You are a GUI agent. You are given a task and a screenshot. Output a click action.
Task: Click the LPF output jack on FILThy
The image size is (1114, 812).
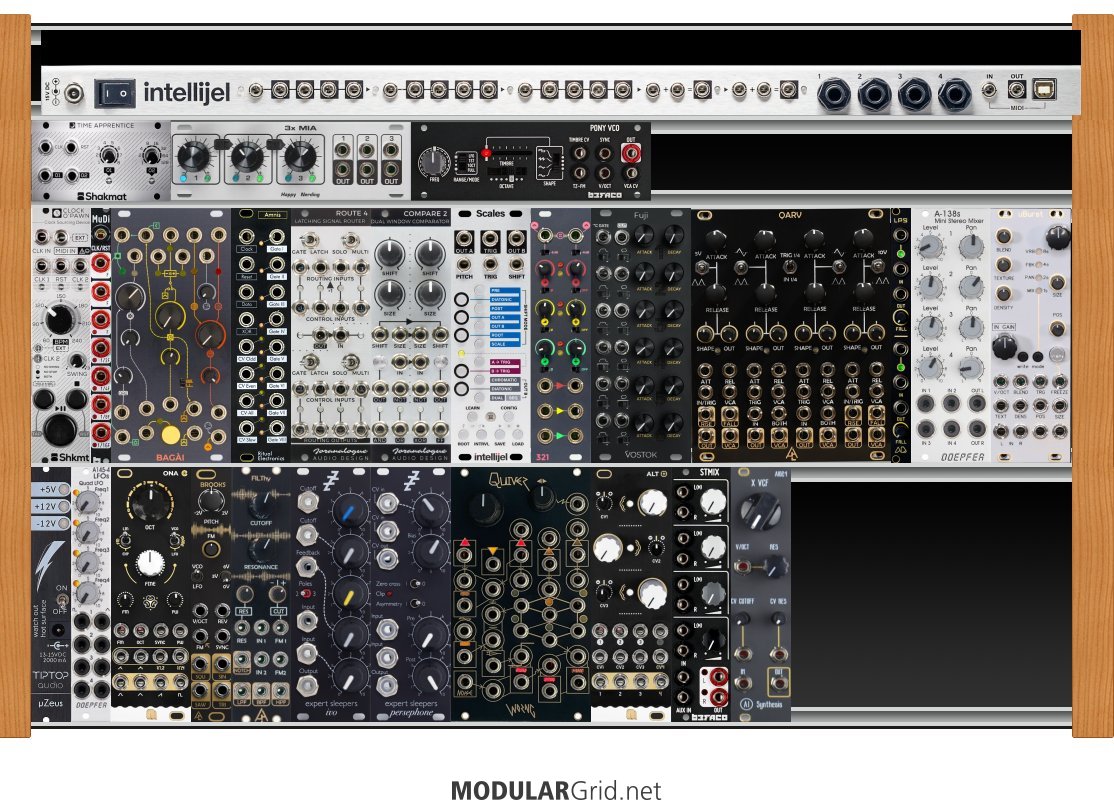[x=242, y=692]
